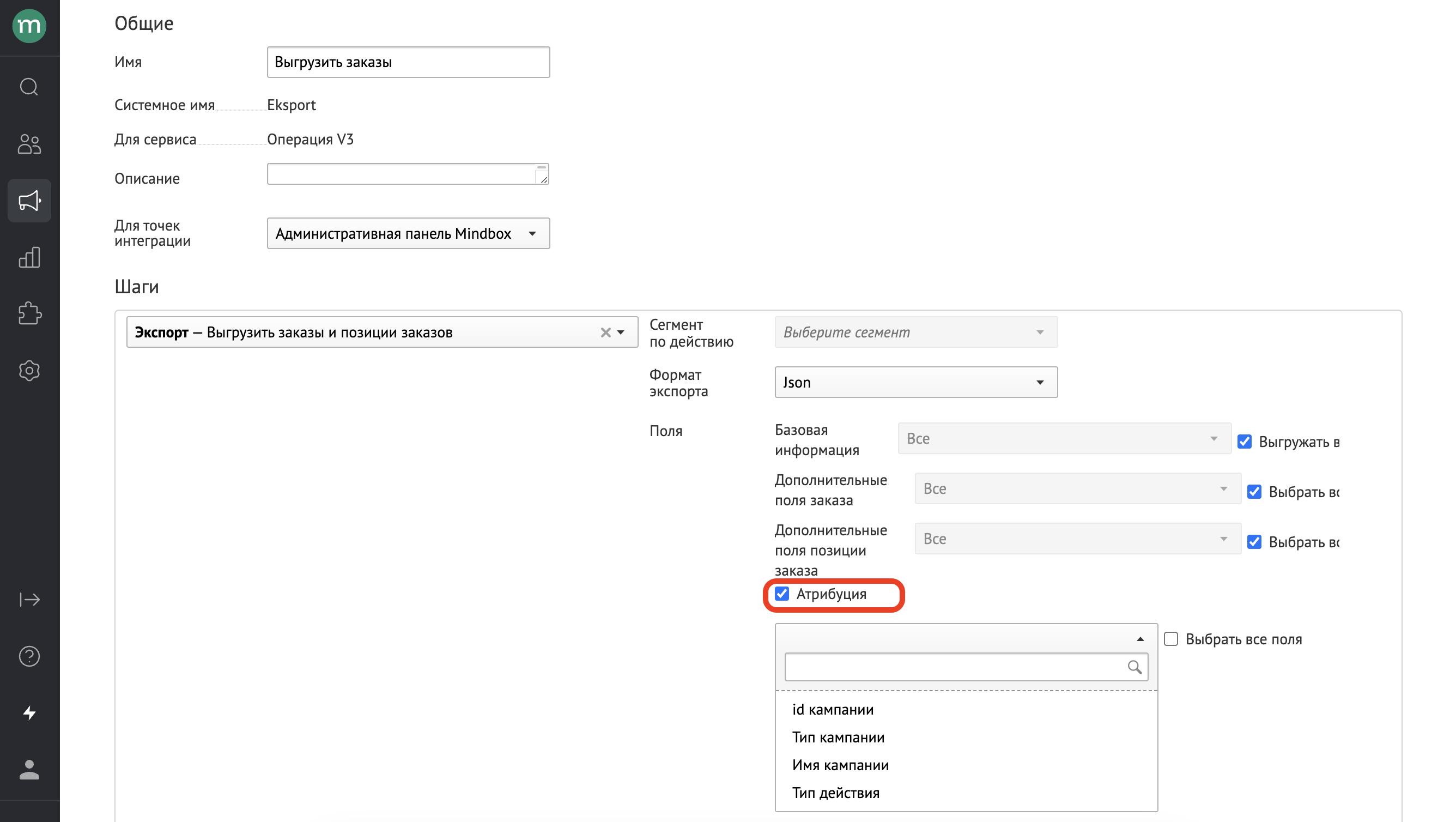Open the reports bar chart icon
Screen dimensions: 1456x822
[x=29, y=257]
